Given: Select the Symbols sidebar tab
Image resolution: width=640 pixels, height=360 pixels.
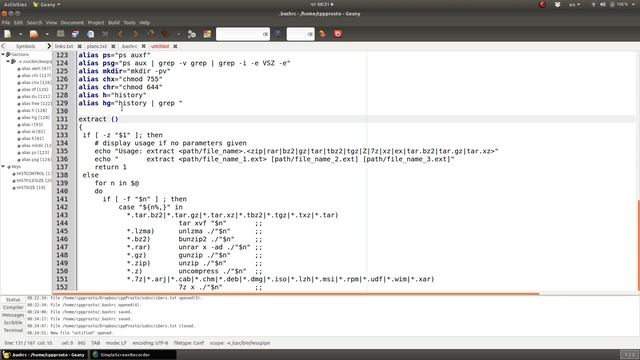Looking at the screenshot, I should coord(26,47).
